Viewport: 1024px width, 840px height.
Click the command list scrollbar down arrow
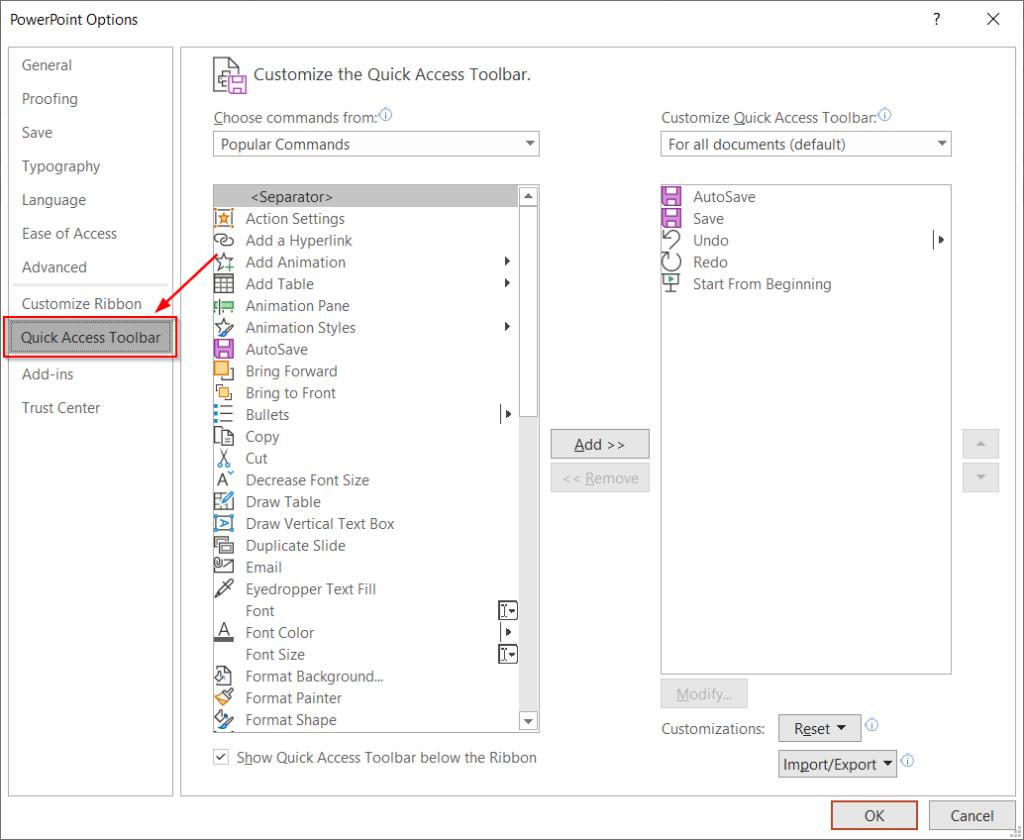click(x=527, y=721)
